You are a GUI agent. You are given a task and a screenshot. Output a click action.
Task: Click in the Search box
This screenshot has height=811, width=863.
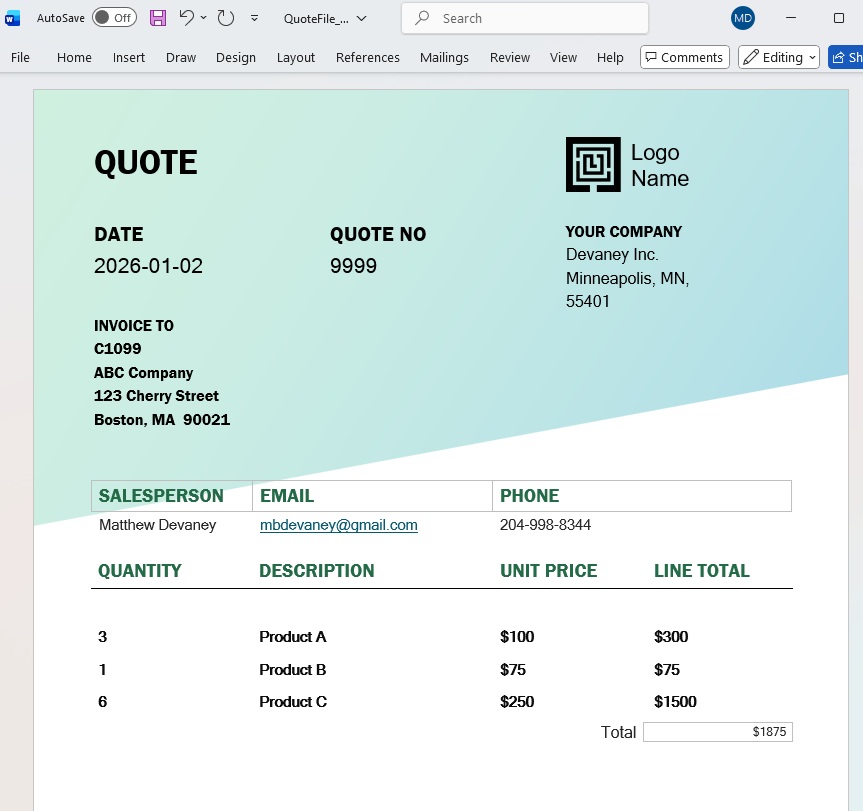pyautogui.click(x=525, y=18)
